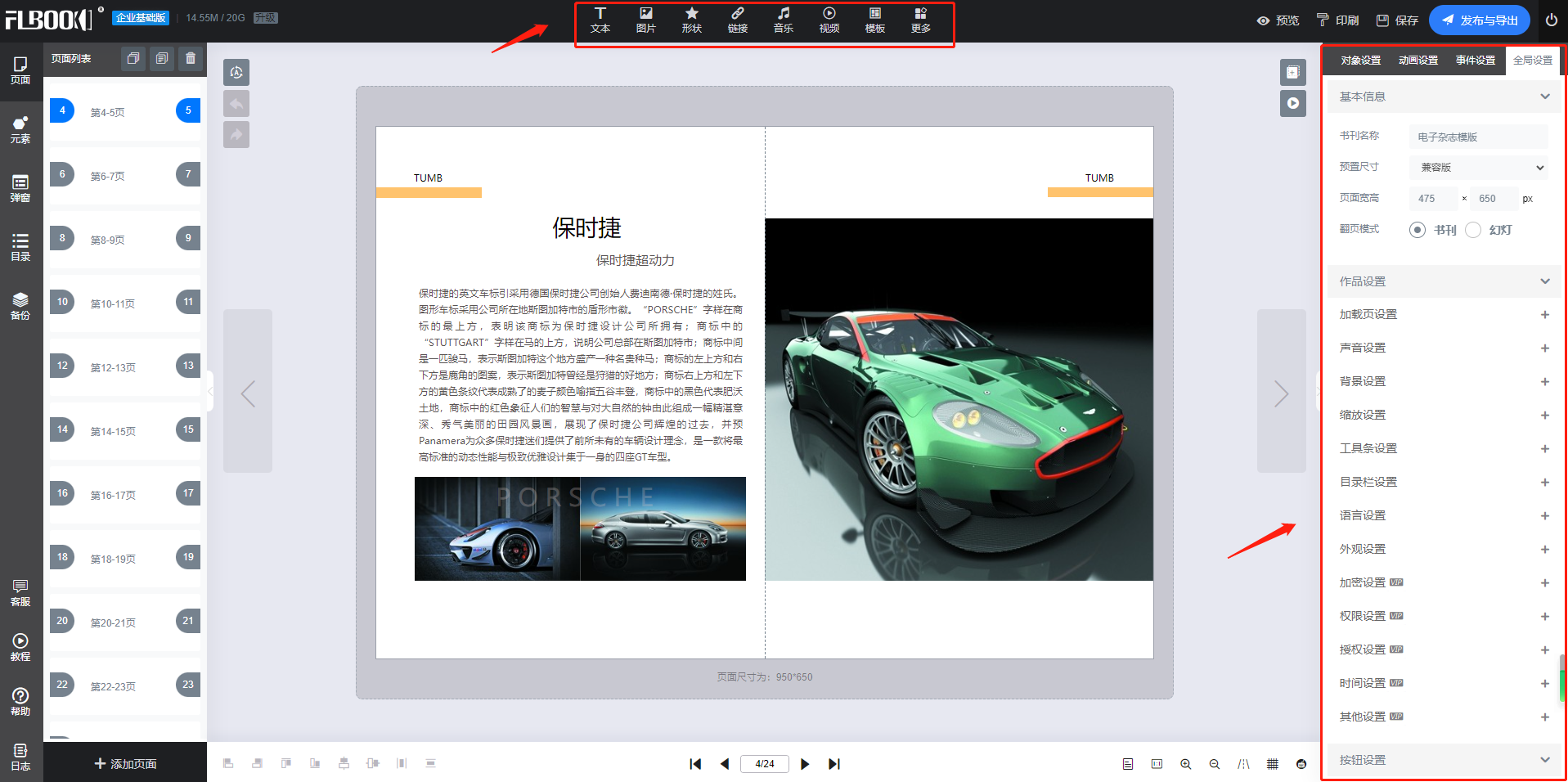
Task: Switch to the 动画设置 tab
Action: pos(1418,61)
